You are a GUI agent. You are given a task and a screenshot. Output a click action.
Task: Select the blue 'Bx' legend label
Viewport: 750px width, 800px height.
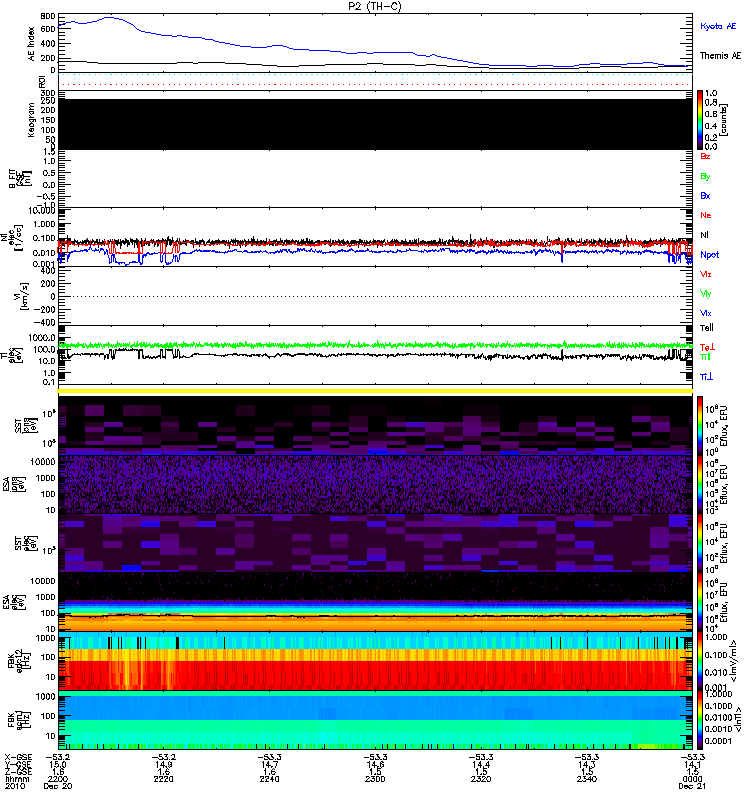(x=705, y=195)
